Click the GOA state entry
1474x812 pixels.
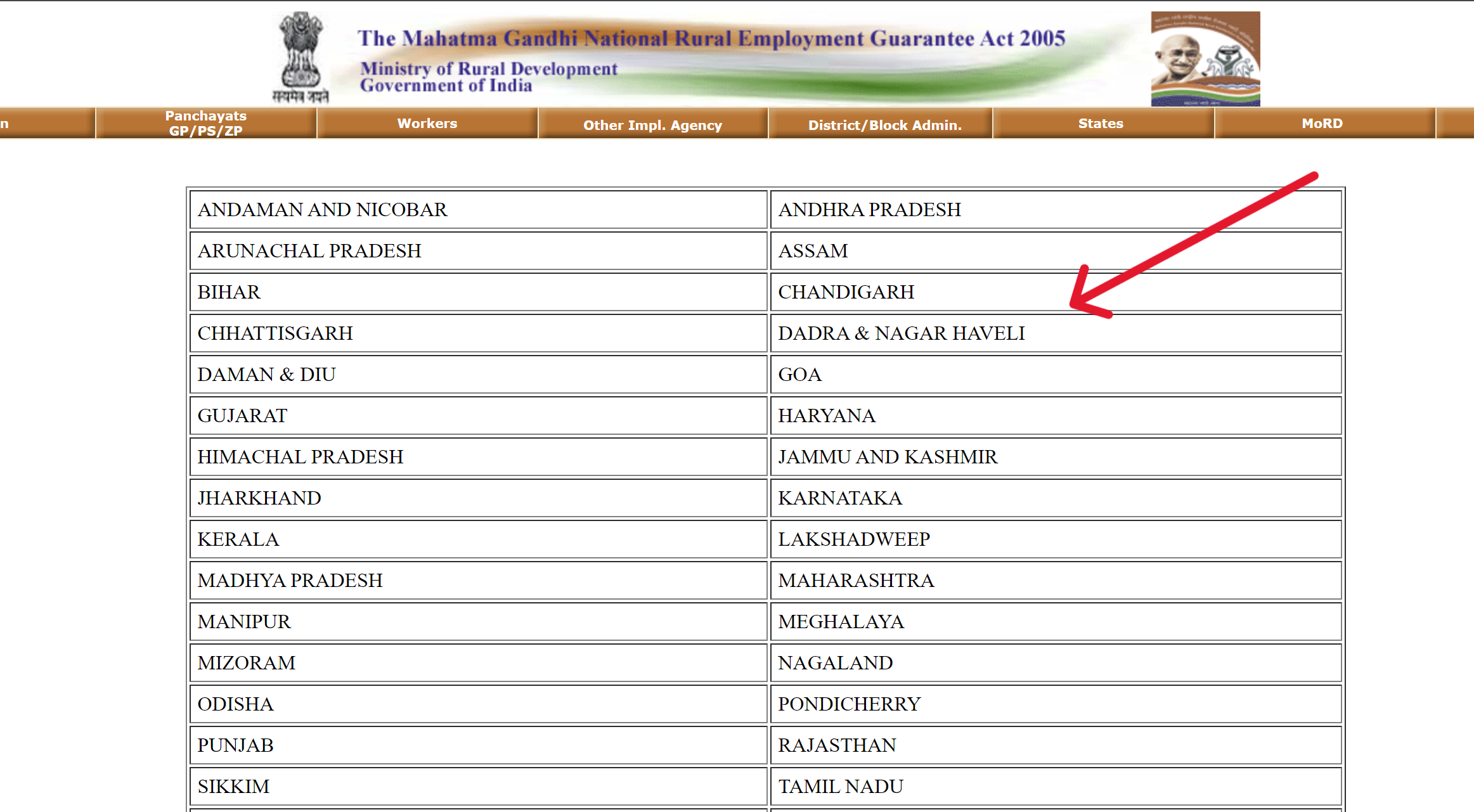click(799, 375)
